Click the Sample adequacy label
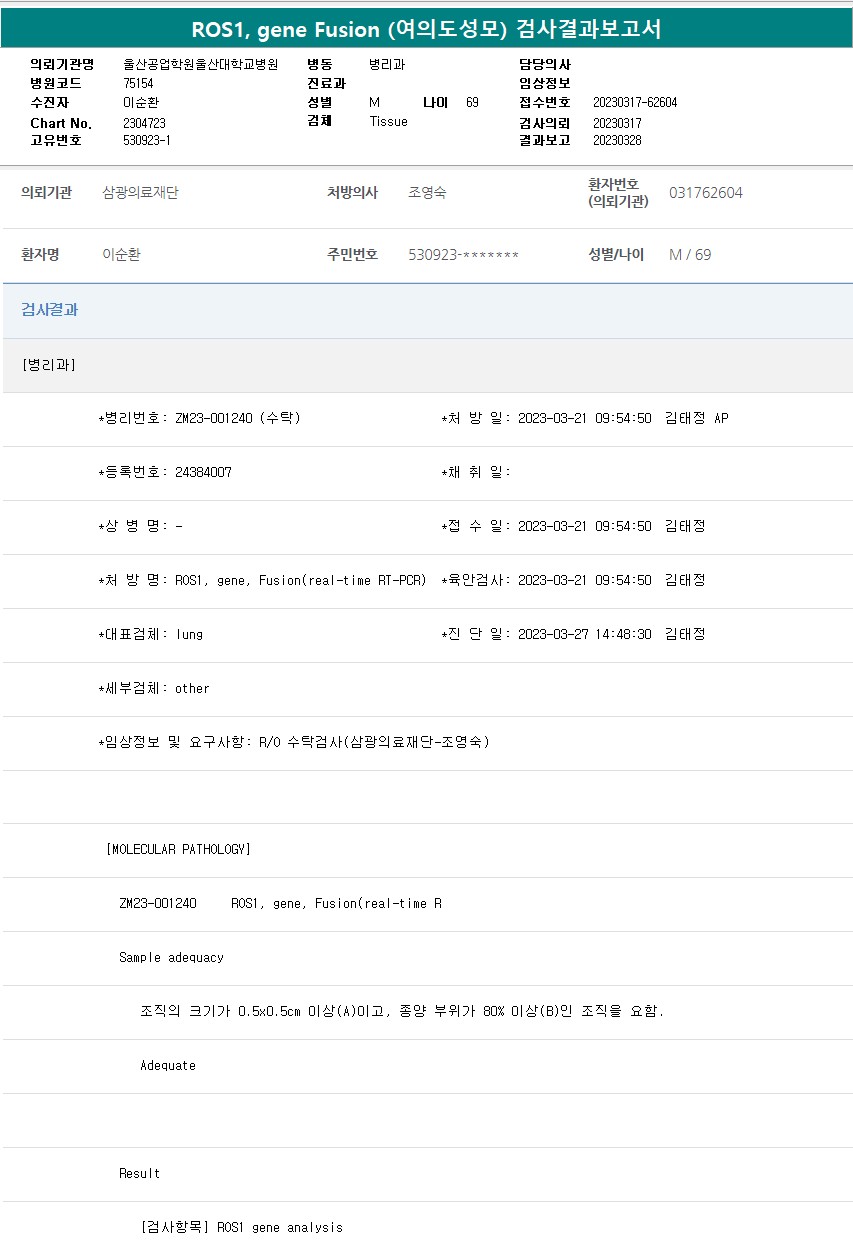This screenshot has width=853, height=1260. pos(171,958)
